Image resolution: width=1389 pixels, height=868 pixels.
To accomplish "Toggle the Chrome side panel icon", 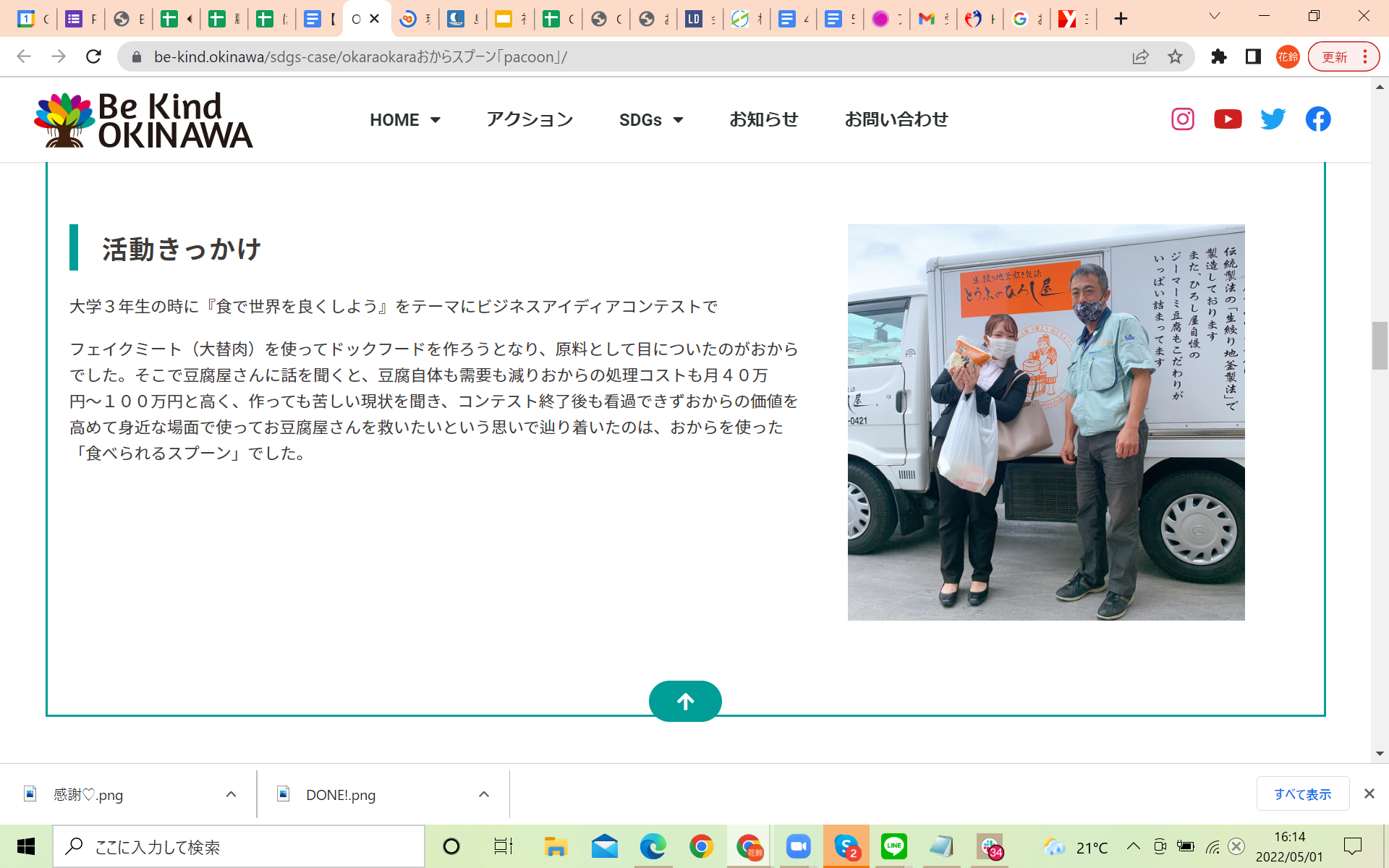I will point(1253,56).
